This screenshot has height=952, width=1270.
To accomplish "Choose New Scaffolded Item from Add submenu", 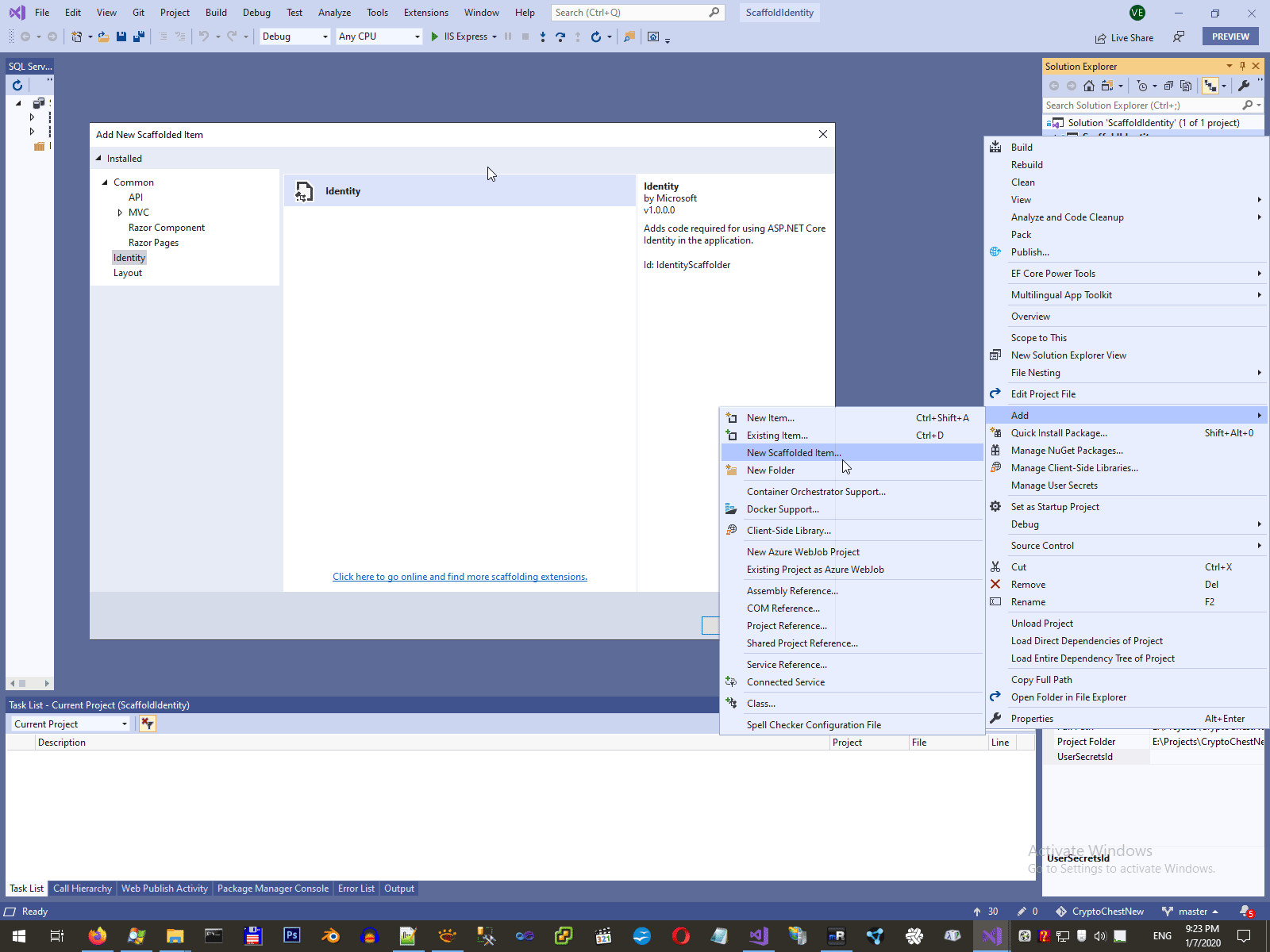I will pyautogui.click(x=852, y=453).
